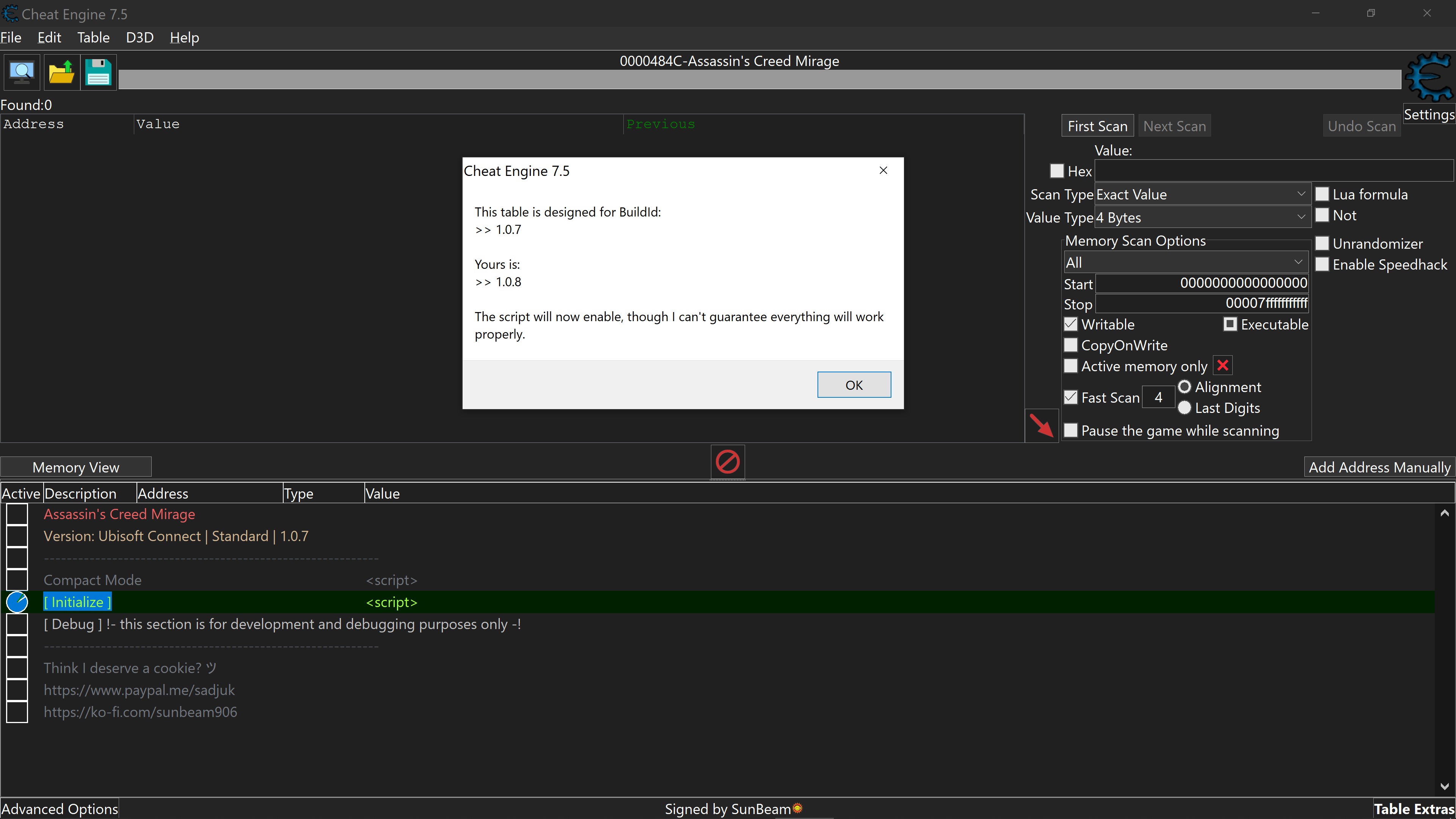Click the open table folder icon

click(x=61, y=72)
